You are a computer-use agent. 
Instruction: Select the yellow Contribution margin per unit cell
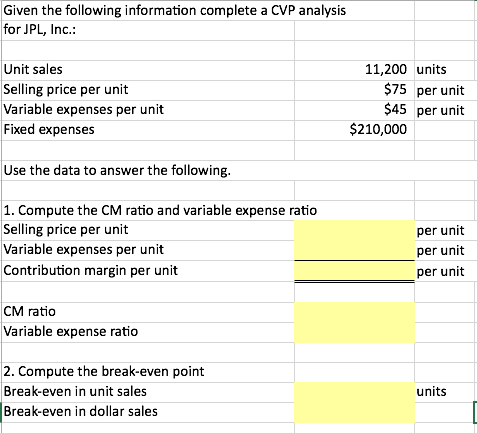[354, 271]
